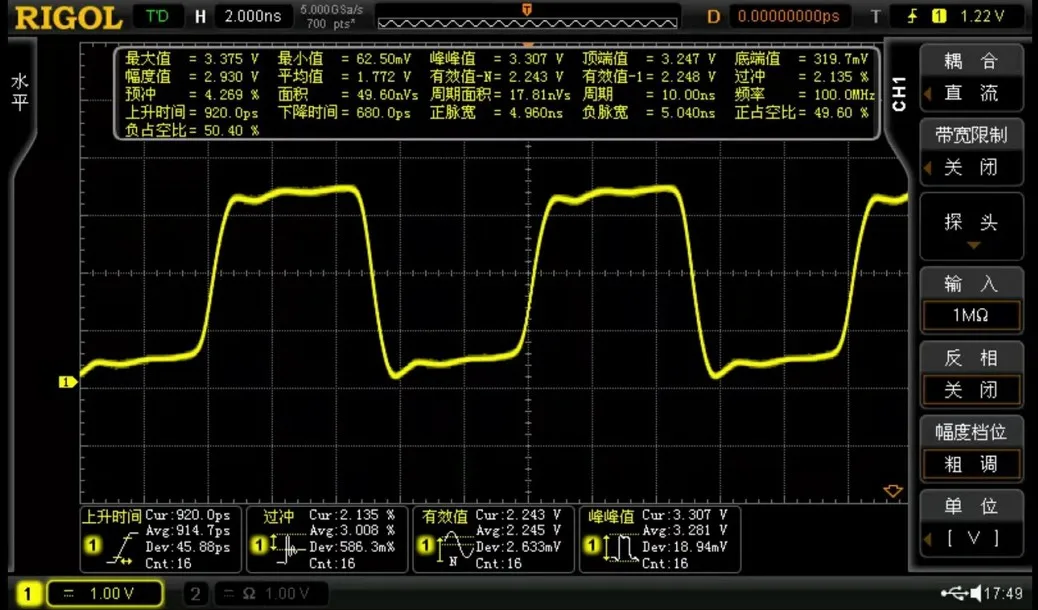Click the 最大值 = 3.375 V measurement

[x=192, y=59]
